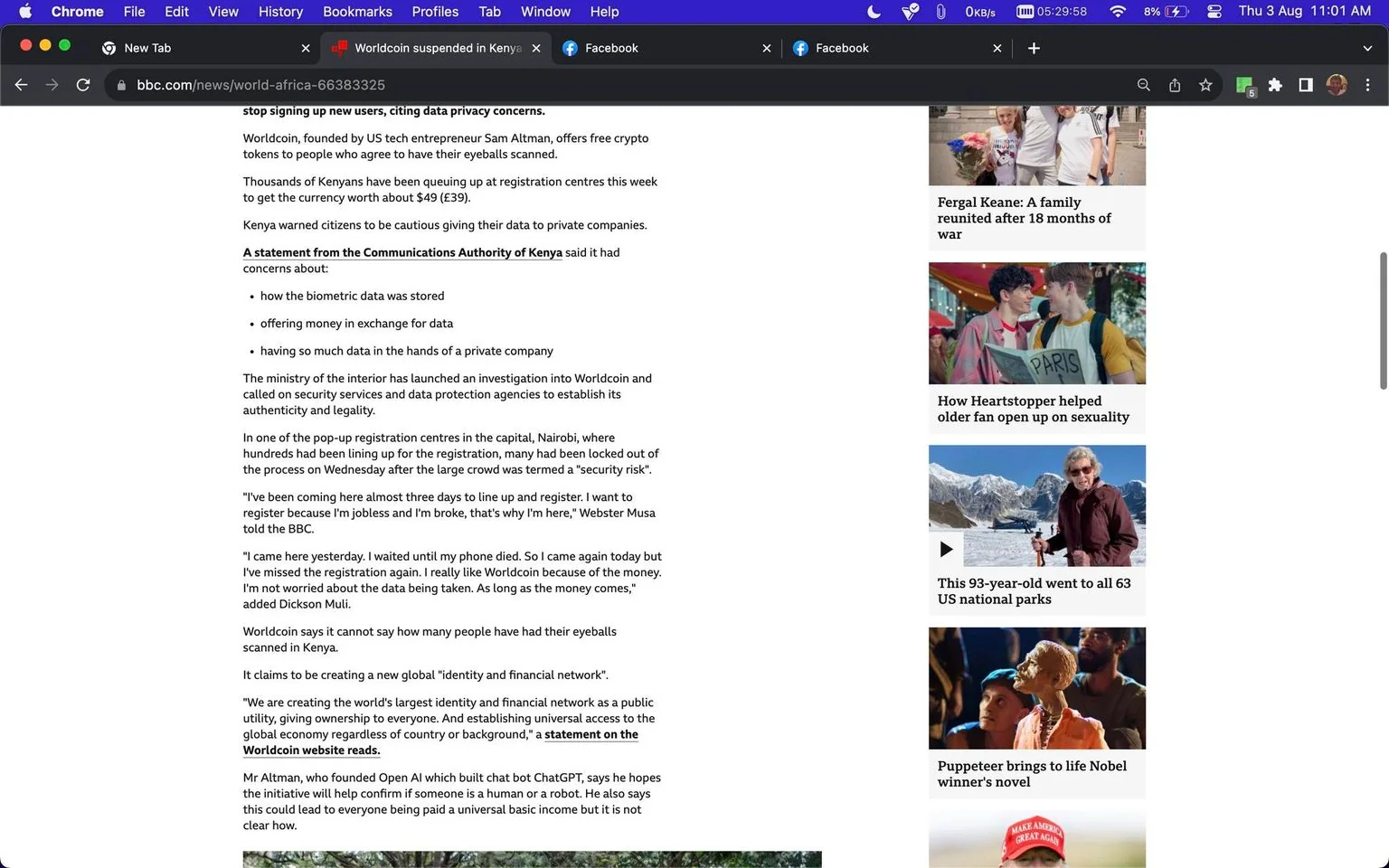This screenshot has height=868, width=1389.
Task: Open the Bookmarks menu
Action: pos(357,12)
